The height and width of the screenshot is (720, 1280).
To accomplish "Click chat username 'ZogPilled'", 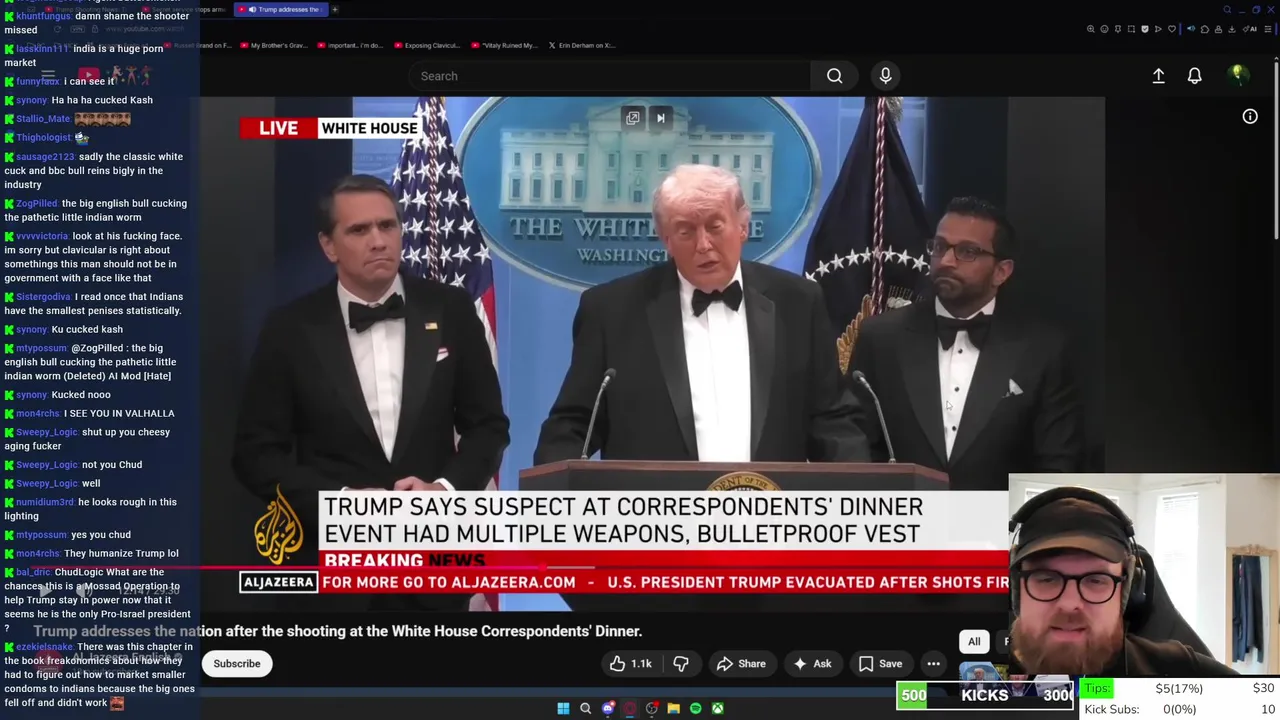I will pos(36,204).
